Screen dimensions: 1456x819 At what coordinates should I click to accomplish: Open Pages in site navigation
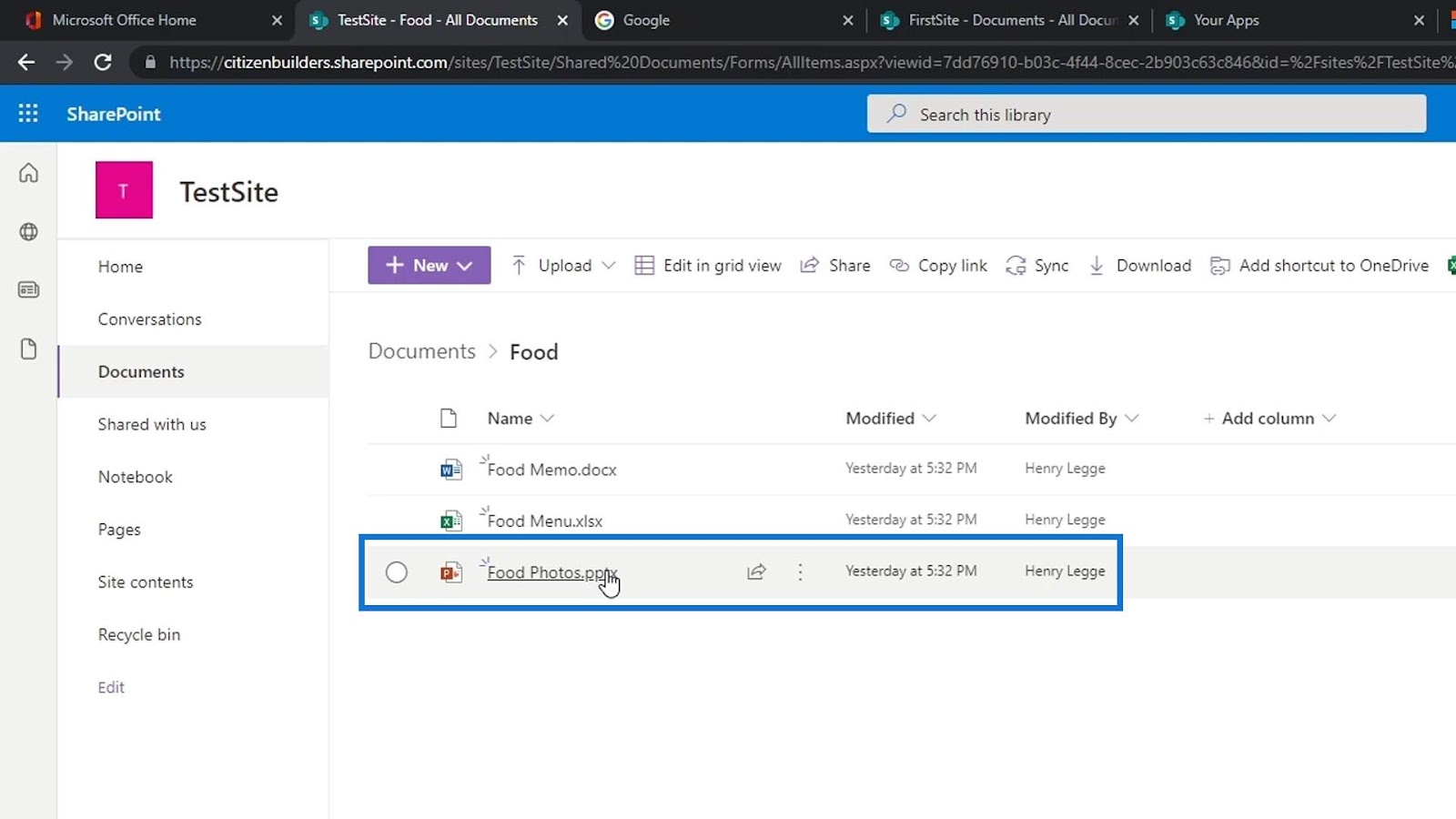click(119, 530)
